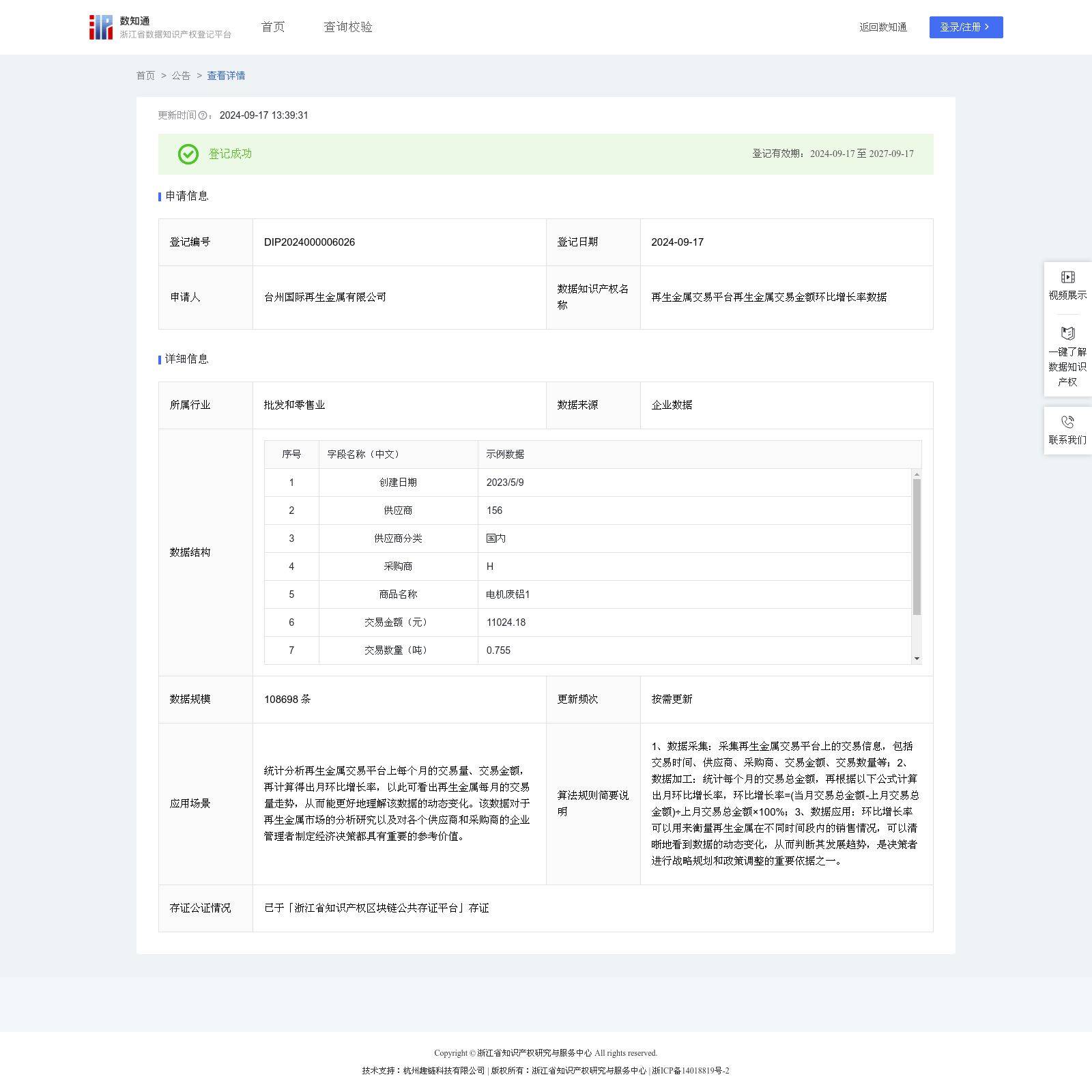The height and width of the screenshot is (1092, 1092).
Task: Click the 返回数知通 link
Action: pyautogui.click(x=883, y=27)
